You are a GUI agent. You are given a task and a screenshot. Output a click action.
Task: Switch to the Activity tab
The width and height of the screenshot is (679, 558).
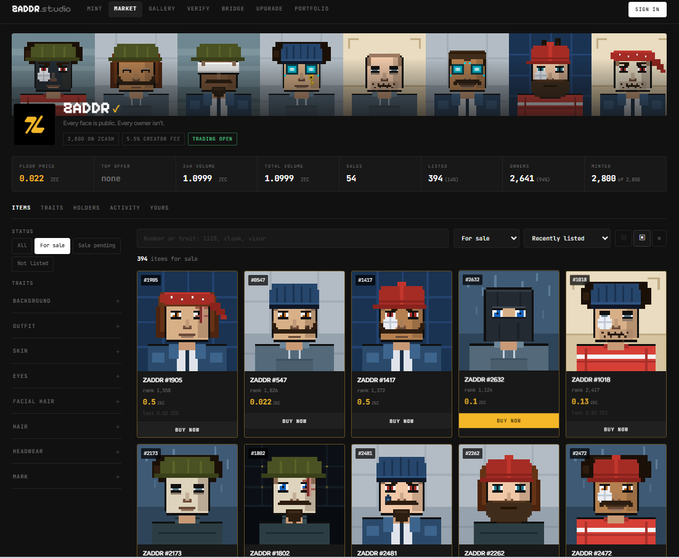click(x=125, y=208)
